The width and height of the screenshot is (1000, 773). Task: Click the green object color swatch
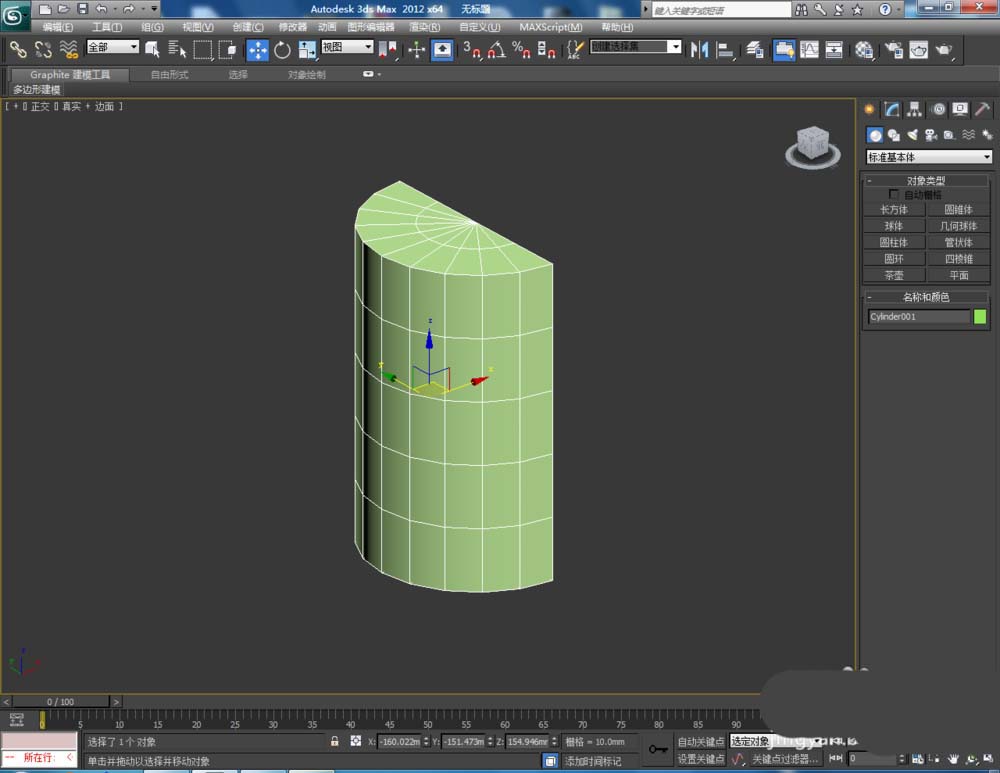pyautogui.click(x=980, y=317)
